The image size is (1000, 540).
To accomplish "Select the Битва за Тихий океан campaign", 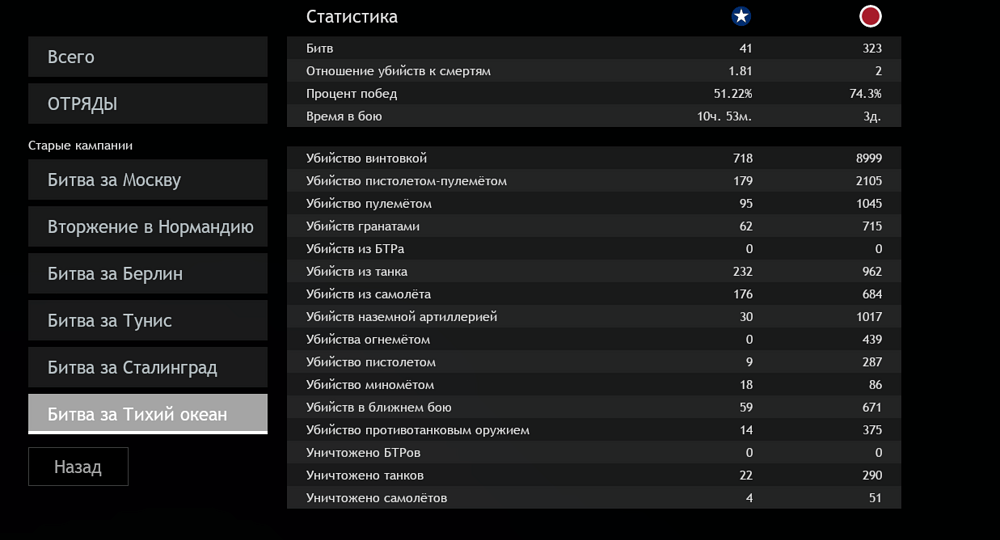I will [148, 414].
